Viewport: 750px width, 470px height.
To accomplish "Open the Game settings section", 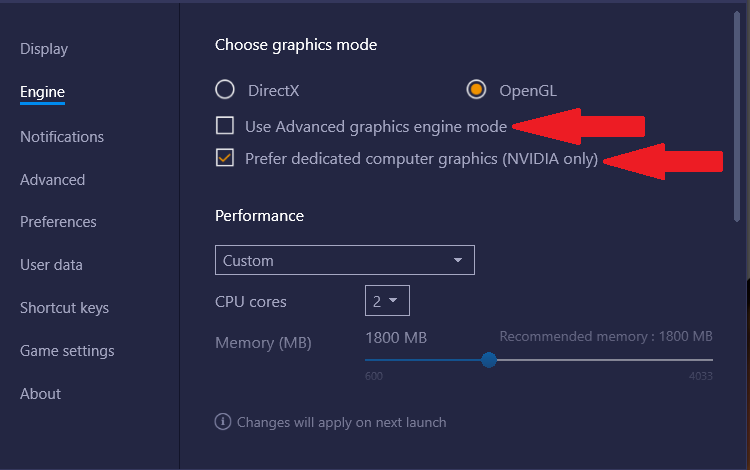I will [x=67, y=351].
